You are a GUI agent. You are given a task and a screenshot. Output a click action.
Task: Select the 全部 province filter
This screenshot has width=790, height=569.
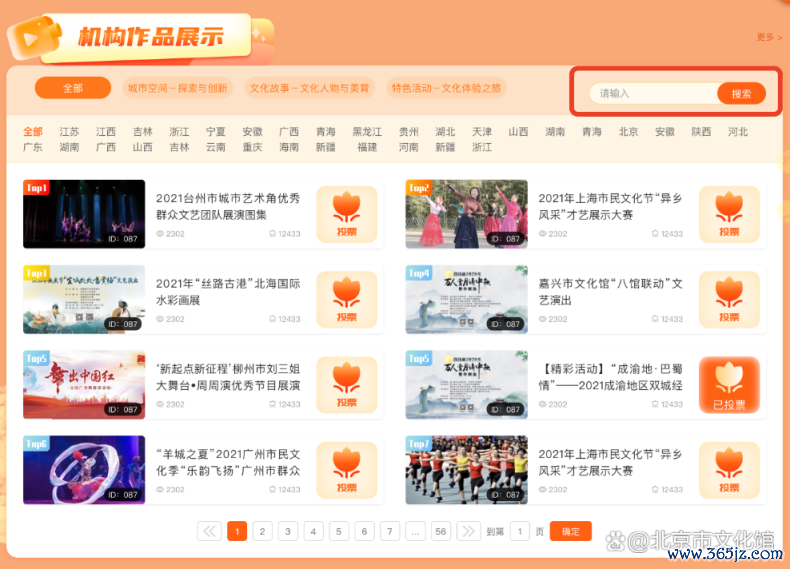33,132
